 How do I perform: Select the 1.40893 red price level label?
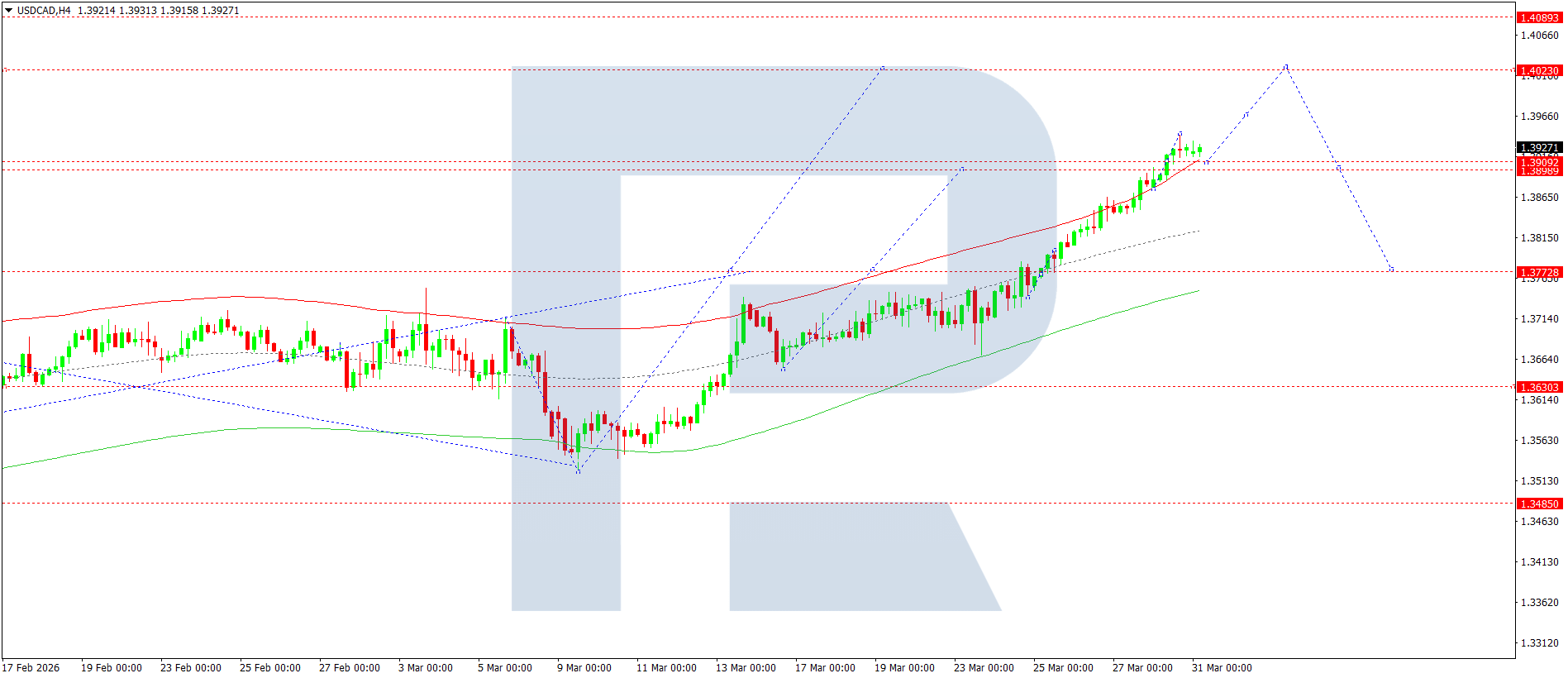1539,17
